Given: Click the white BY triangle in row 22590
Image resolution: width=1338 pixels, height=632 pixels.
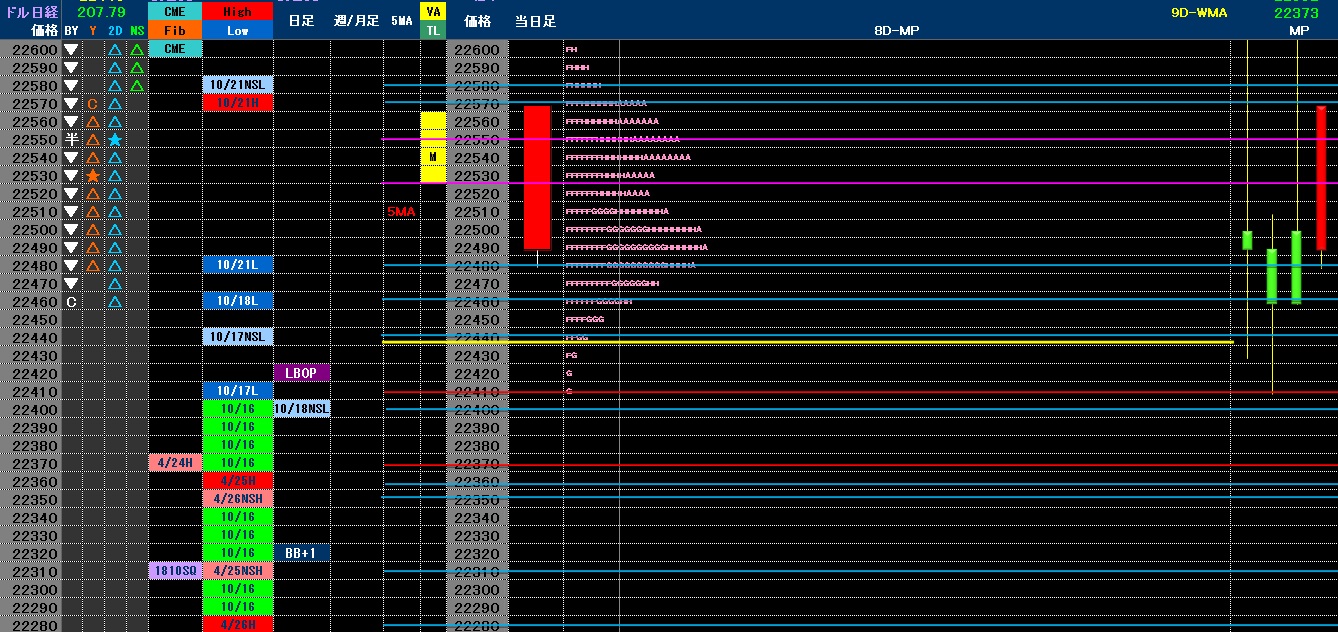Looking at the screenshot, I should pos(71,68).
